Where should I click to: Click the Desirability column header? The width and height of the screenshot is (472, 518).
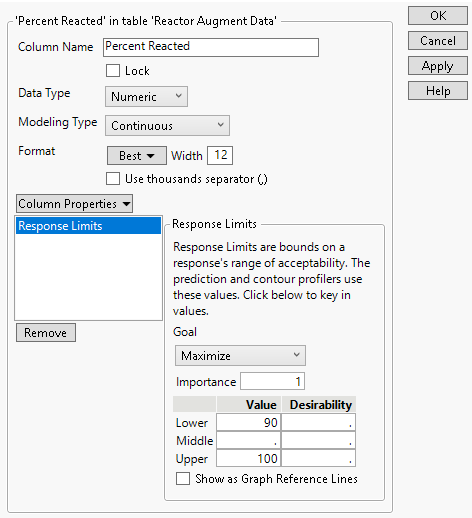(319, 405)
